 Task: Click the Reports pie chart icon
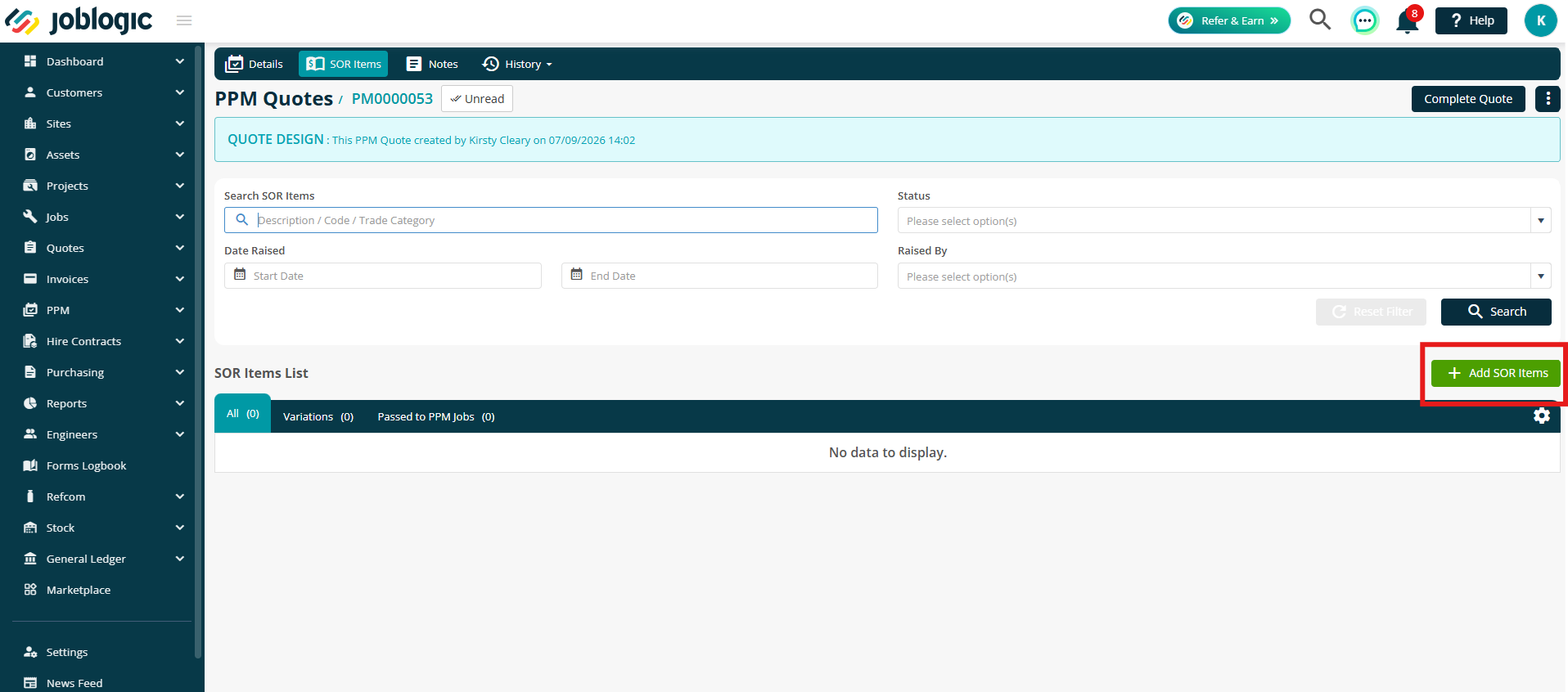(30, 403)
